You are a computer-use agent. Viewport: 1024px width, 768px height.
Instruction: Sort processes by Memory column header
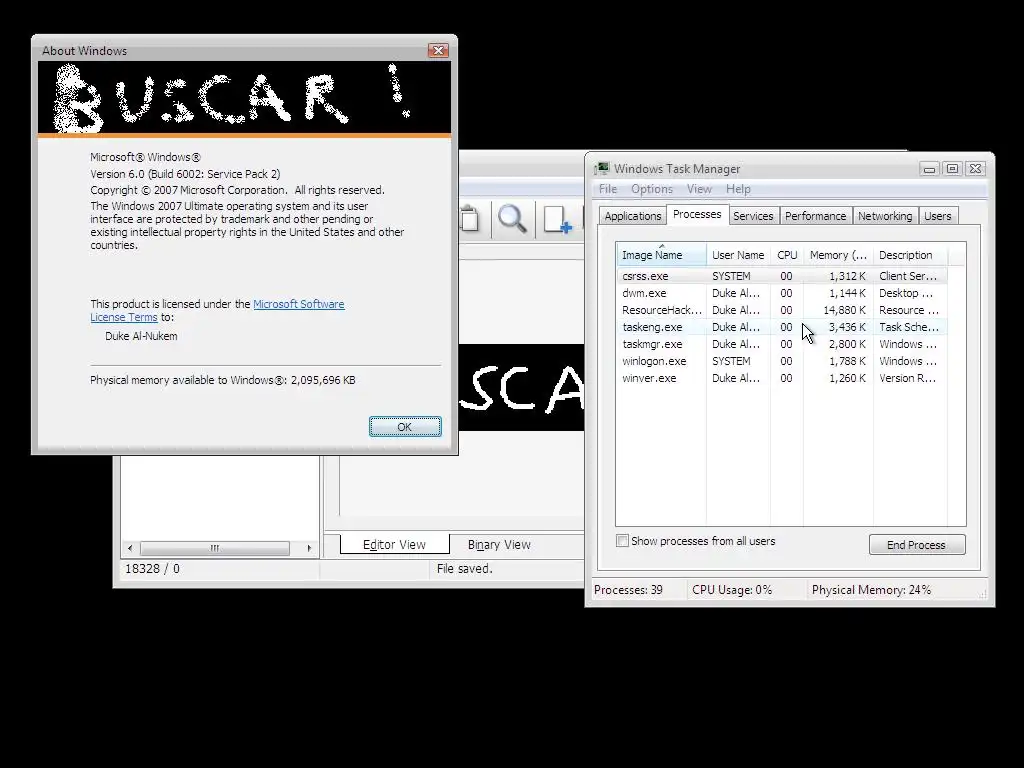pyautogui.click(x=838, y=255)
